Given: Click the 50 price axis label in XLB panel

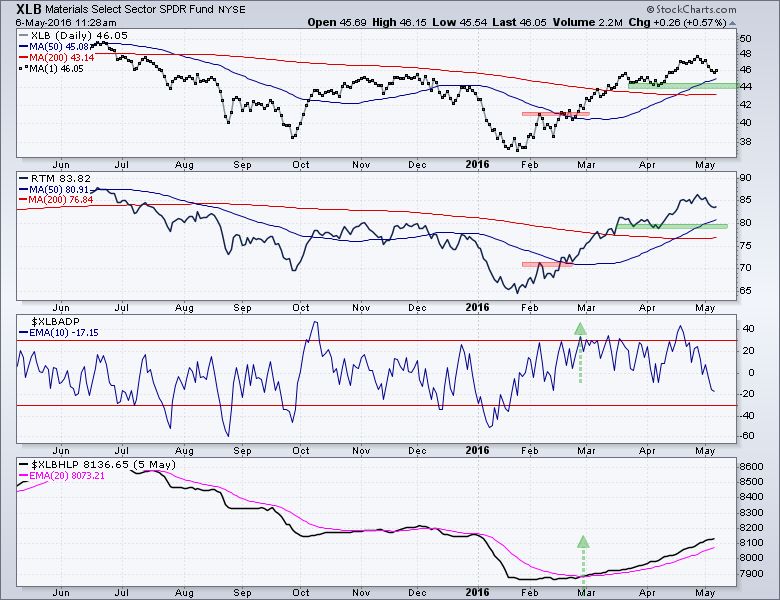Looking at the screenshot, I should pyautogui.click(x=745, y=38).
